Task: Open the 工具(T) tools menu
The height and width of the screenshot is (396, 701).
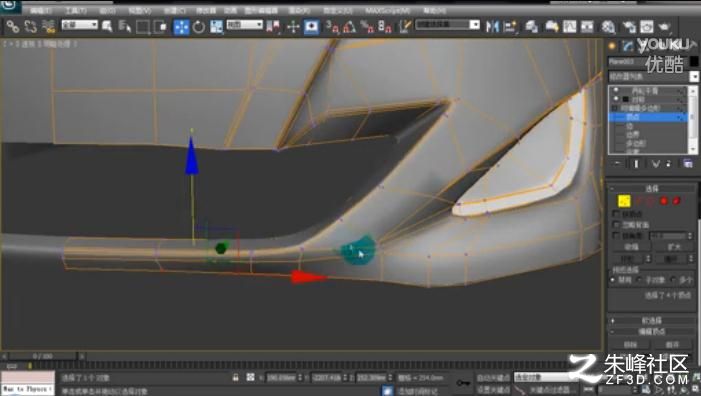Action: pyautogui.click(x=76, y=10)
